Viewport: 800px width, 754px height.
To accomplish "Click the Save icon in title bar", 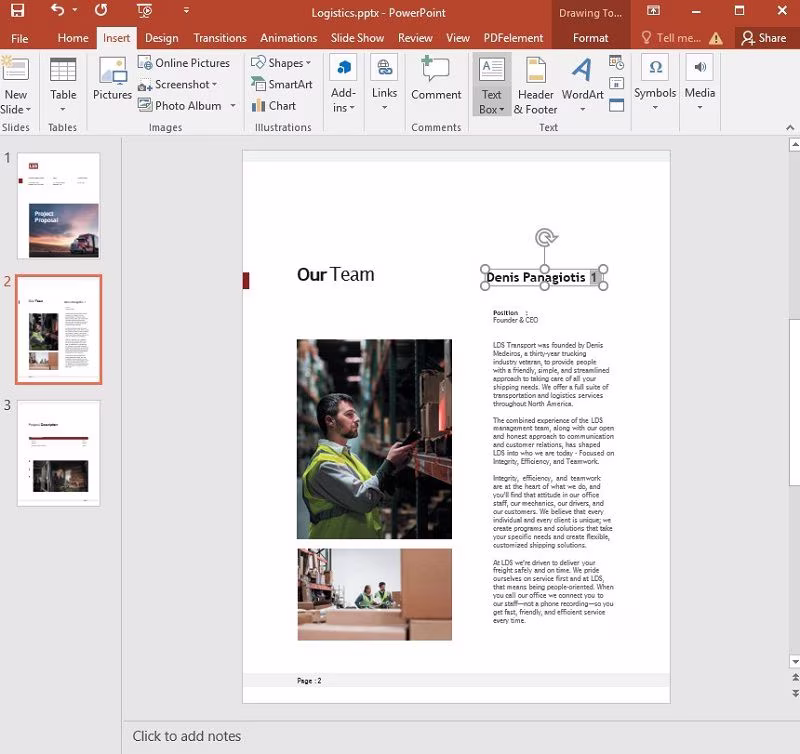I will (x=17, y=11).
